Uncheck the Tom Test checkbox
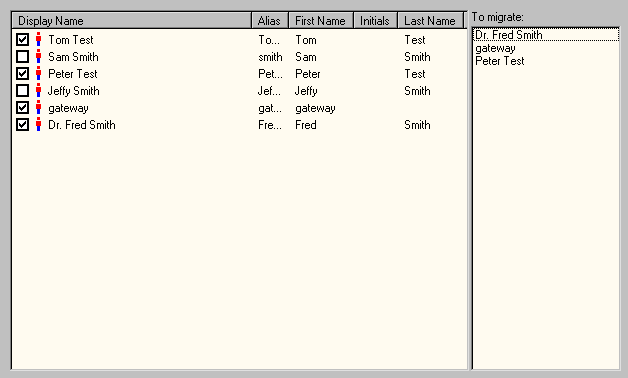The image size is (628, 378). coord(22,40)
